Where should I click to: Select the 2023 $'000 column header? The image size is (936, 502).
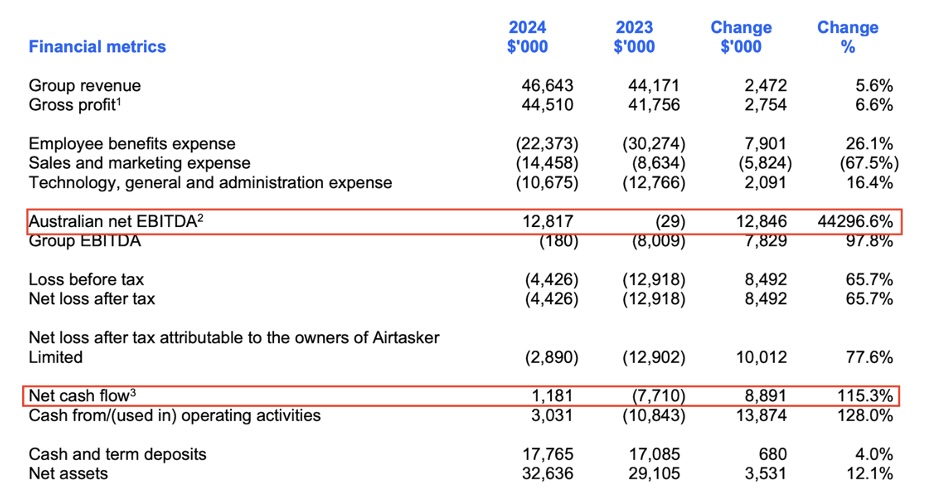point(634,37)
